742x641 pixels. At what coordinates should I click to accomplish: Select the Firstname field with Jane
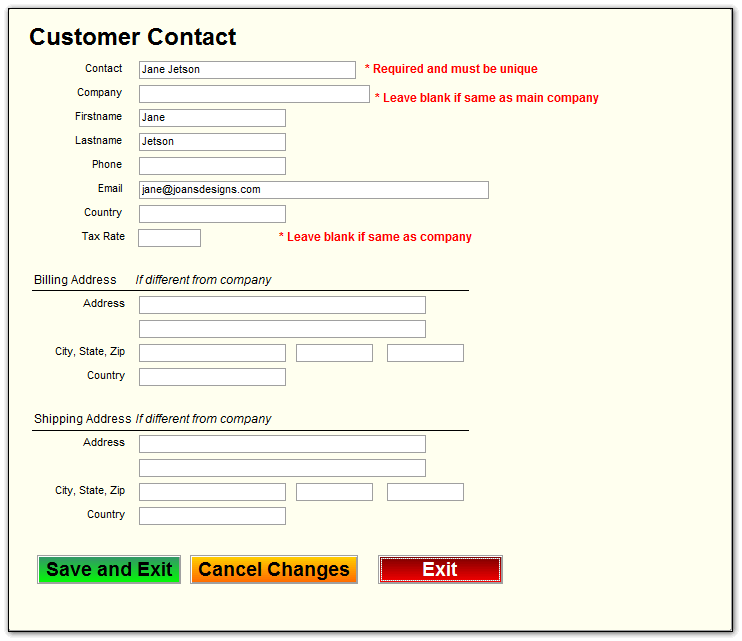click(212, 118)
